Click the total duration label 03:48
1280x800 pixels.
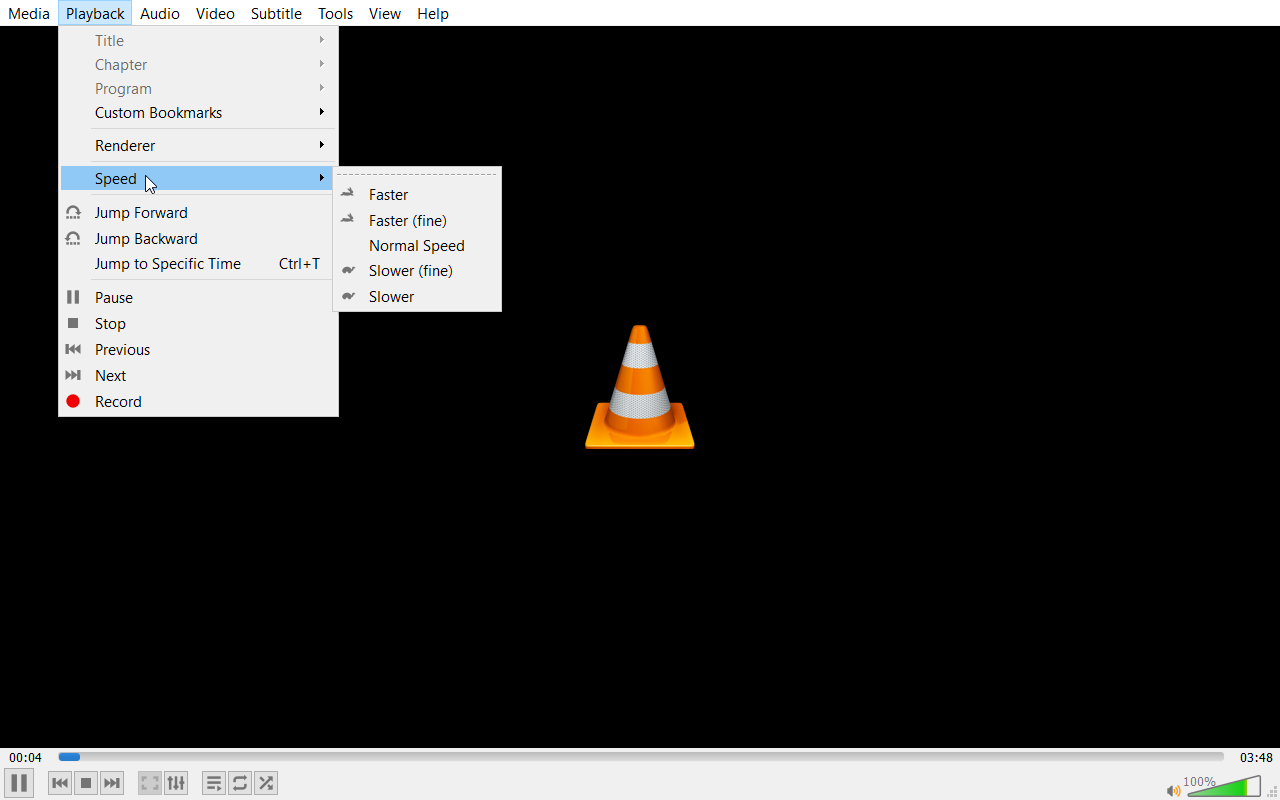click(1256, 758)
